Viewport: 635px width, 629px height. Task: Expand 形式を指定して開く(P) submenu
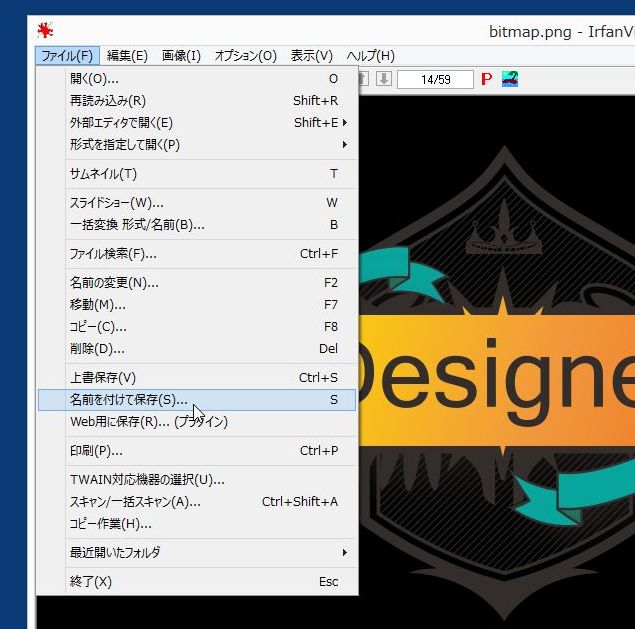coord(197,145)
